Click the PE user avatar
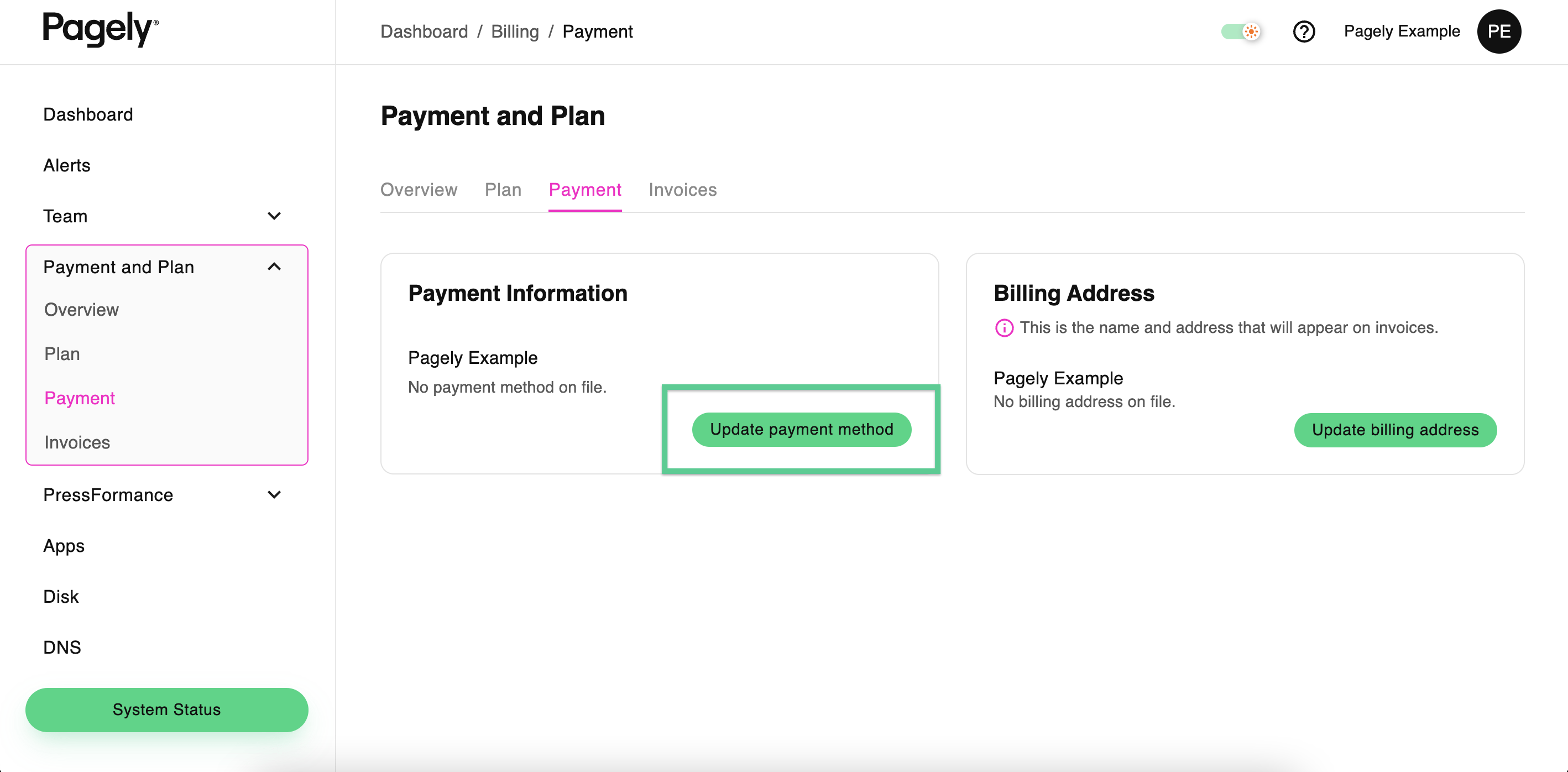Screen dimensions: 1568x772 coord(1499,32)
